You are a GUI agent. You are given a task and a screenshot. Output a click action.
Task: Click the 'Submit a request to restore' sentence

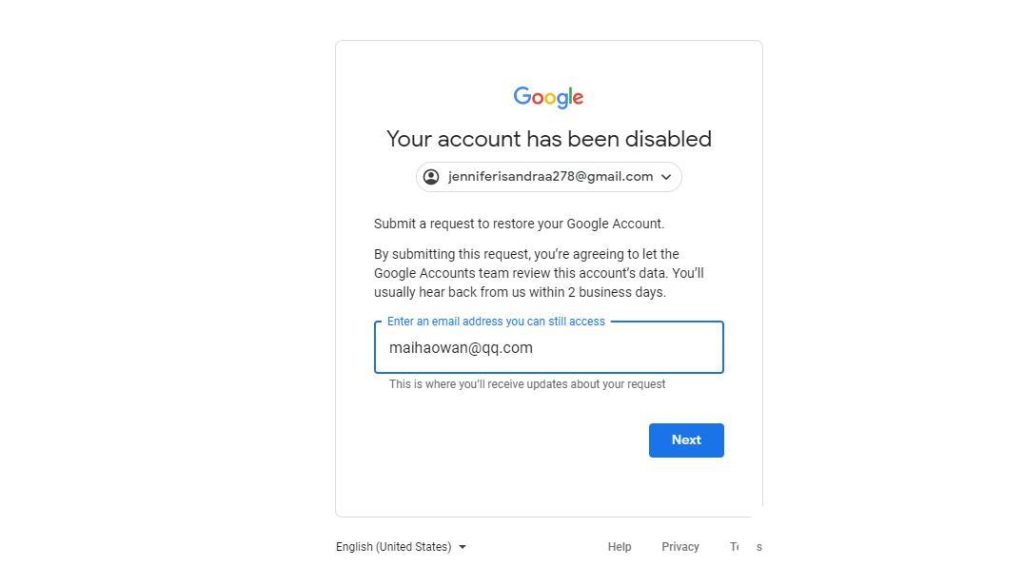[518, 224]
